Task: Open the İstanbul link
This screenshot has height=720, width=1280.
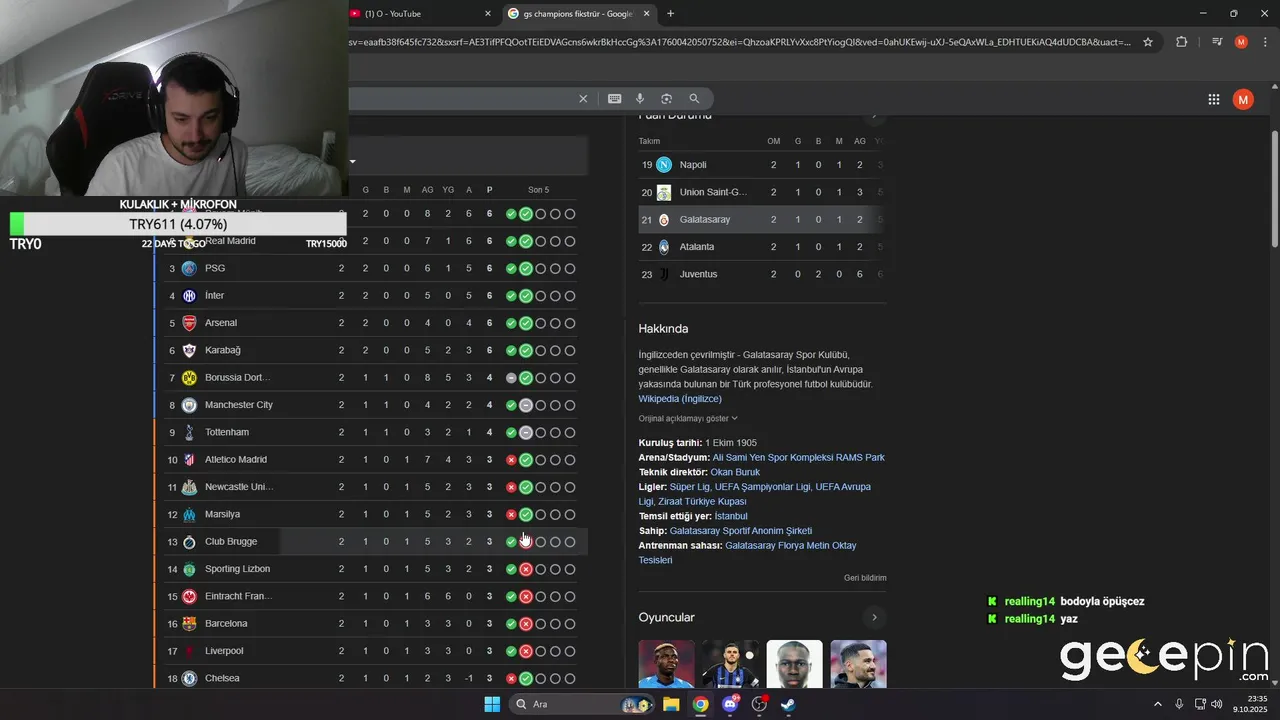Action: 731,516
